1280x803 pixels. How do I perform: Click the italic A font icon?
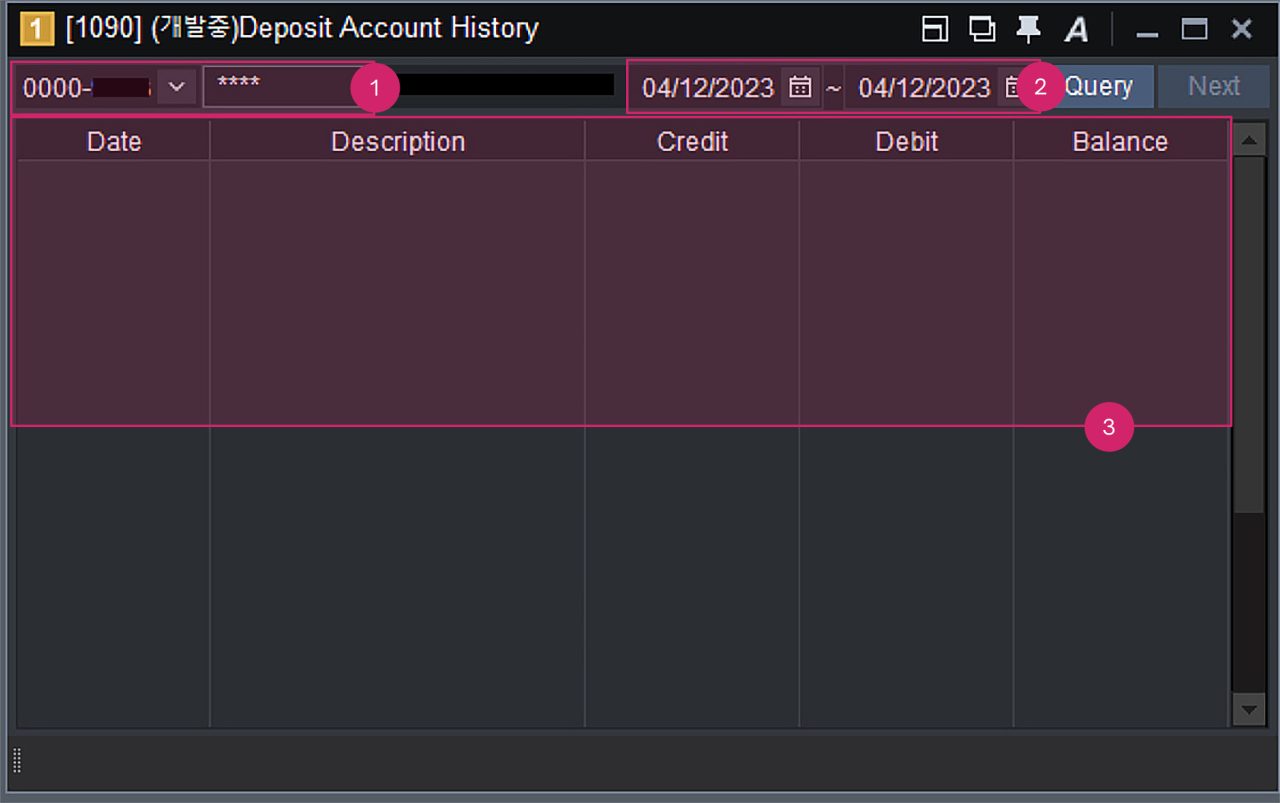1076,30
